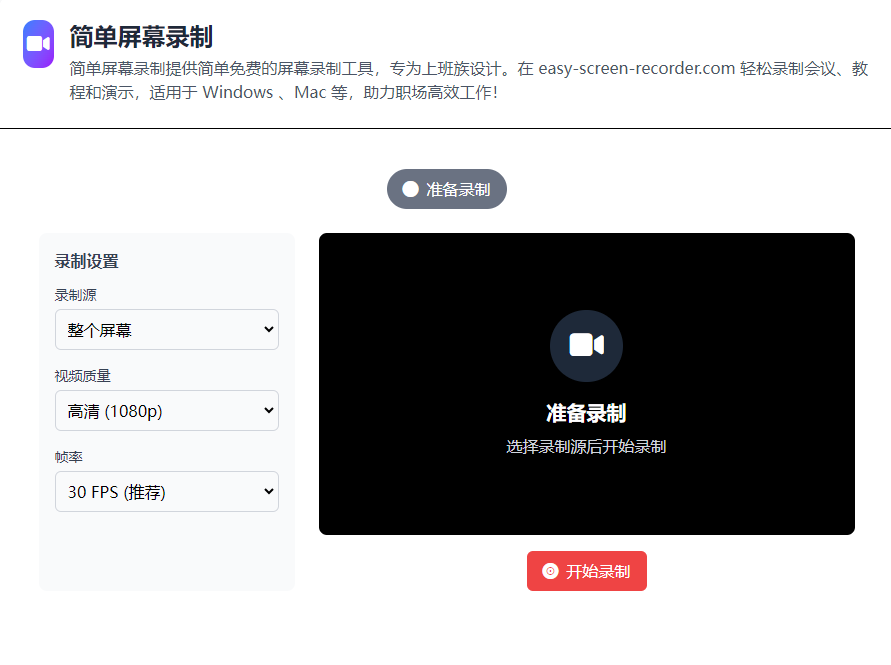Click the red 开始录制 button
This screenshot has height=665, width=891.
click(586, 571)
